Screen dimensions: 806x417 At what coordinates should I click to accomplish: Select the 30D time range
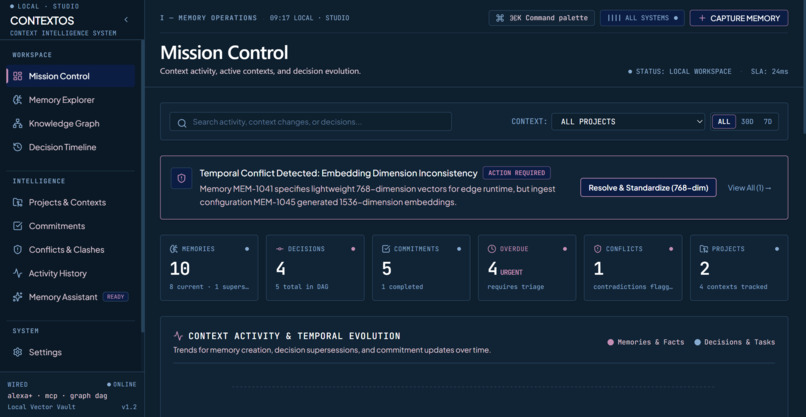(x=747, y=122)
